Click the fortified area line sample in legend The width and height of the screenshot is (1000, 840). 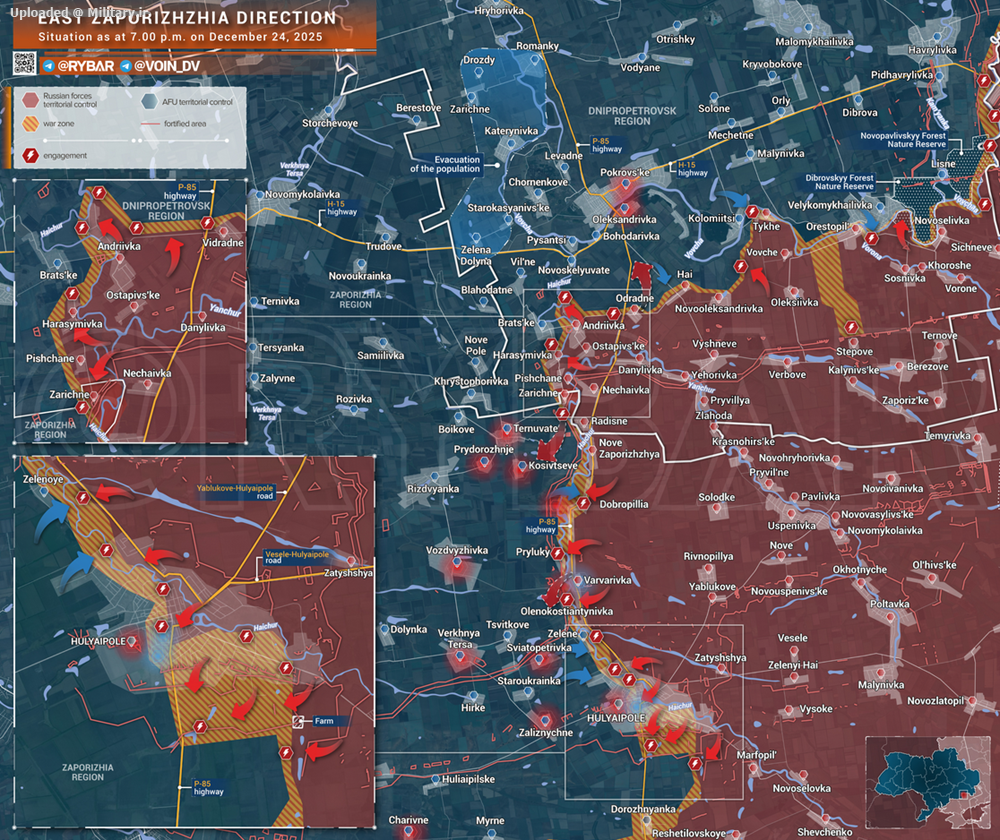[x=149, y=125]
